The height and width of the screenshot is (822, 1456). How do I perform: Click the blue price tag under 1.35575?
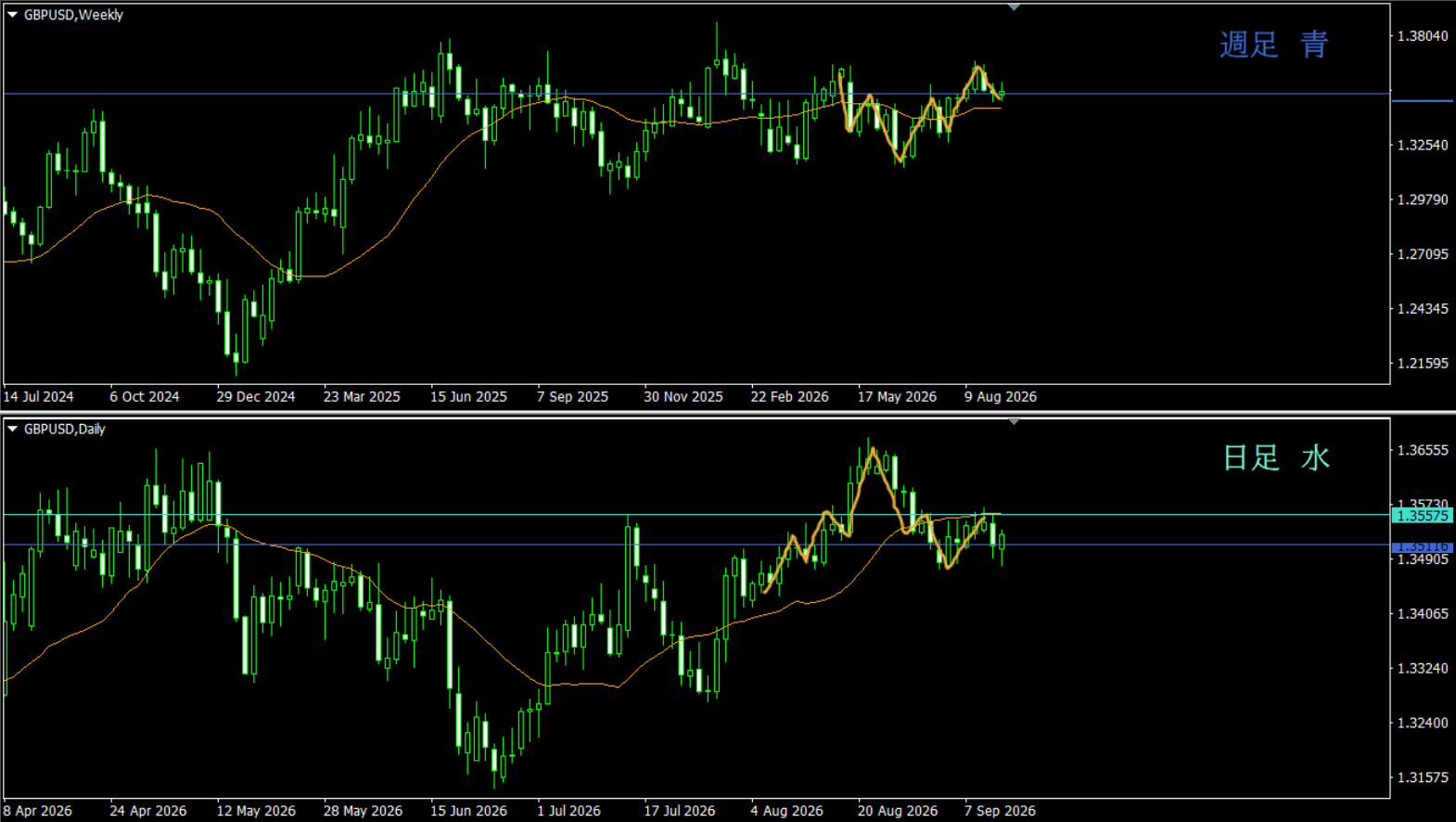[1423, 546]
